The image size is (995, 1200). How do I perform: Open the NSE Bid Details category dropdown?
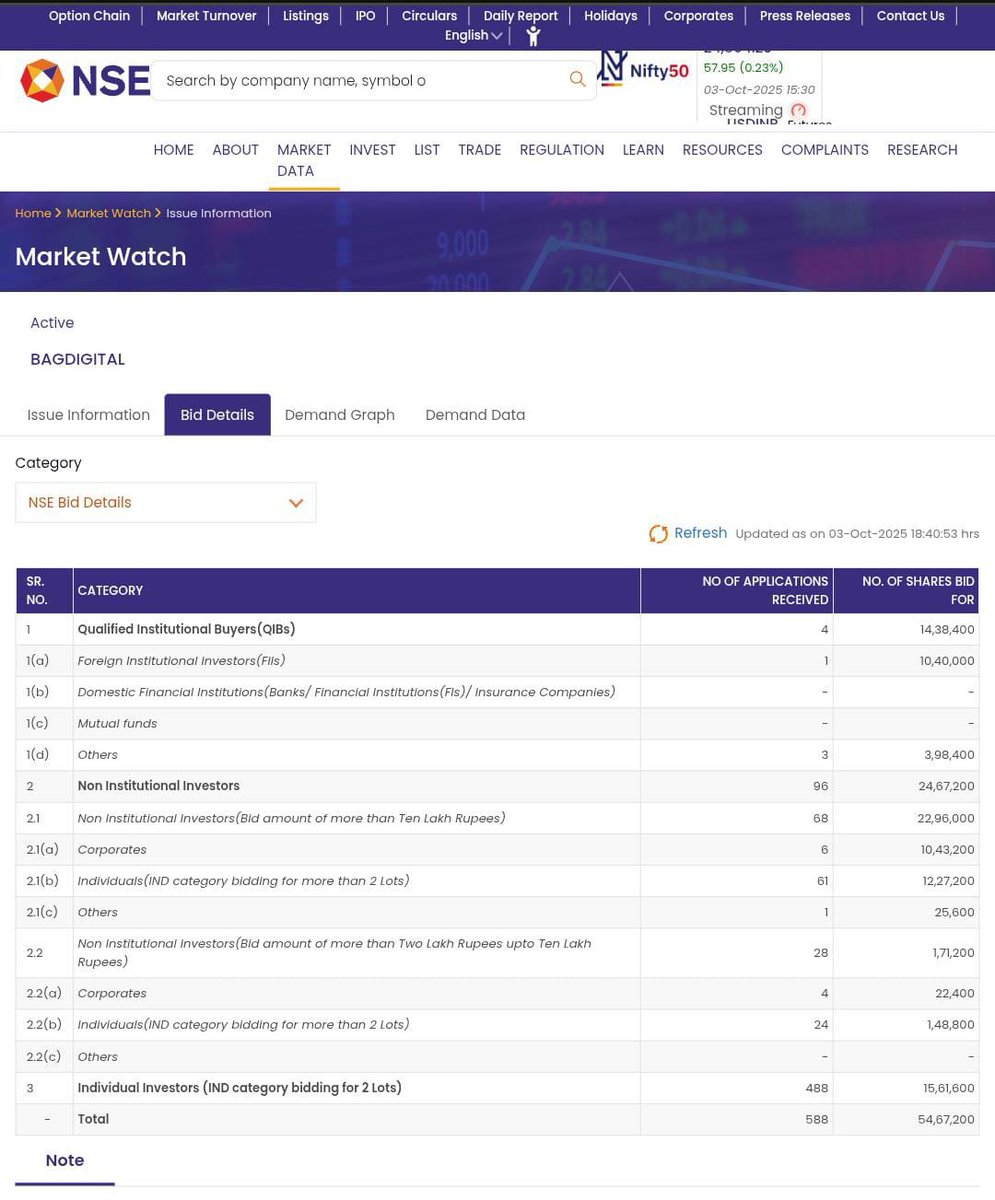click(166, 502)
